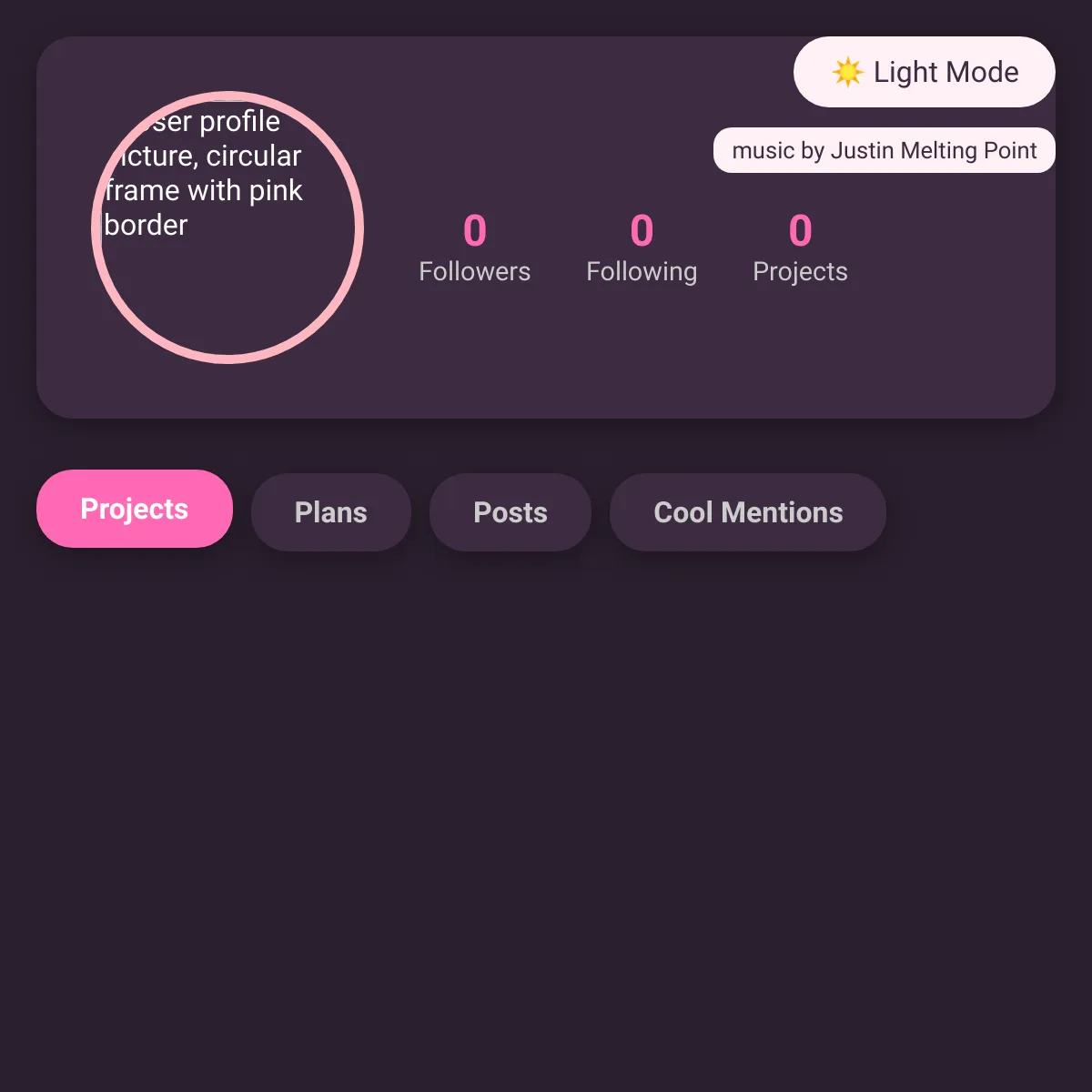Open the Posts tab
Screen dimensions: 1092x1092
click(511, 512)
